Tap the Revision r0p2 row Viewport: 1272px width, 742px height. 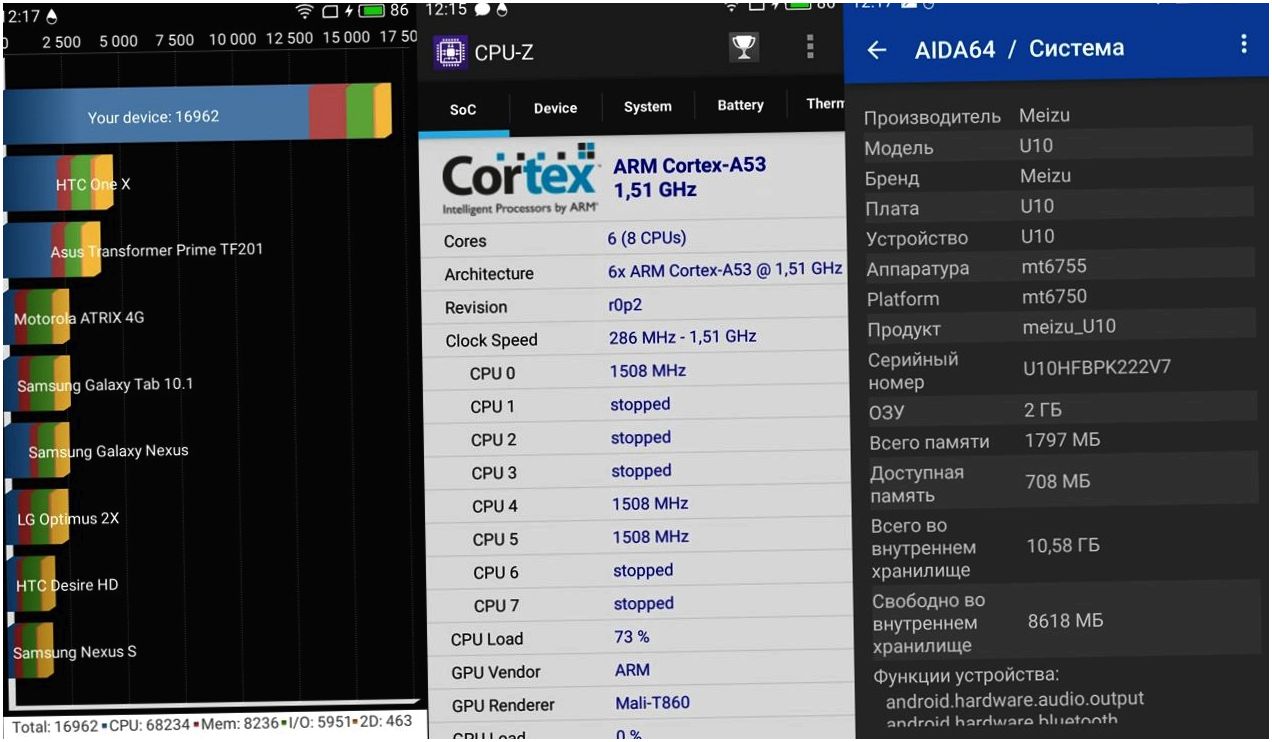pyautogui.click(x=637, y=306)
